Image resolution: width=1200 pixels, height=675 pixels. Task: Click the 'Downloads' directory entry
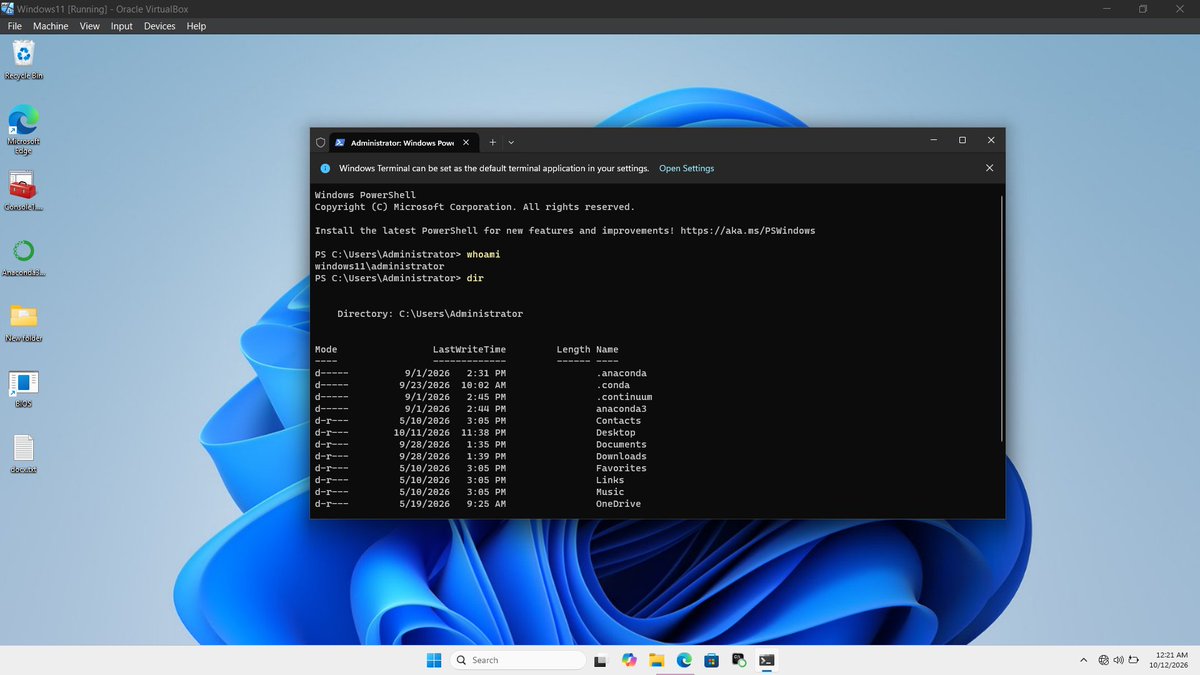(x=621, y=456)
